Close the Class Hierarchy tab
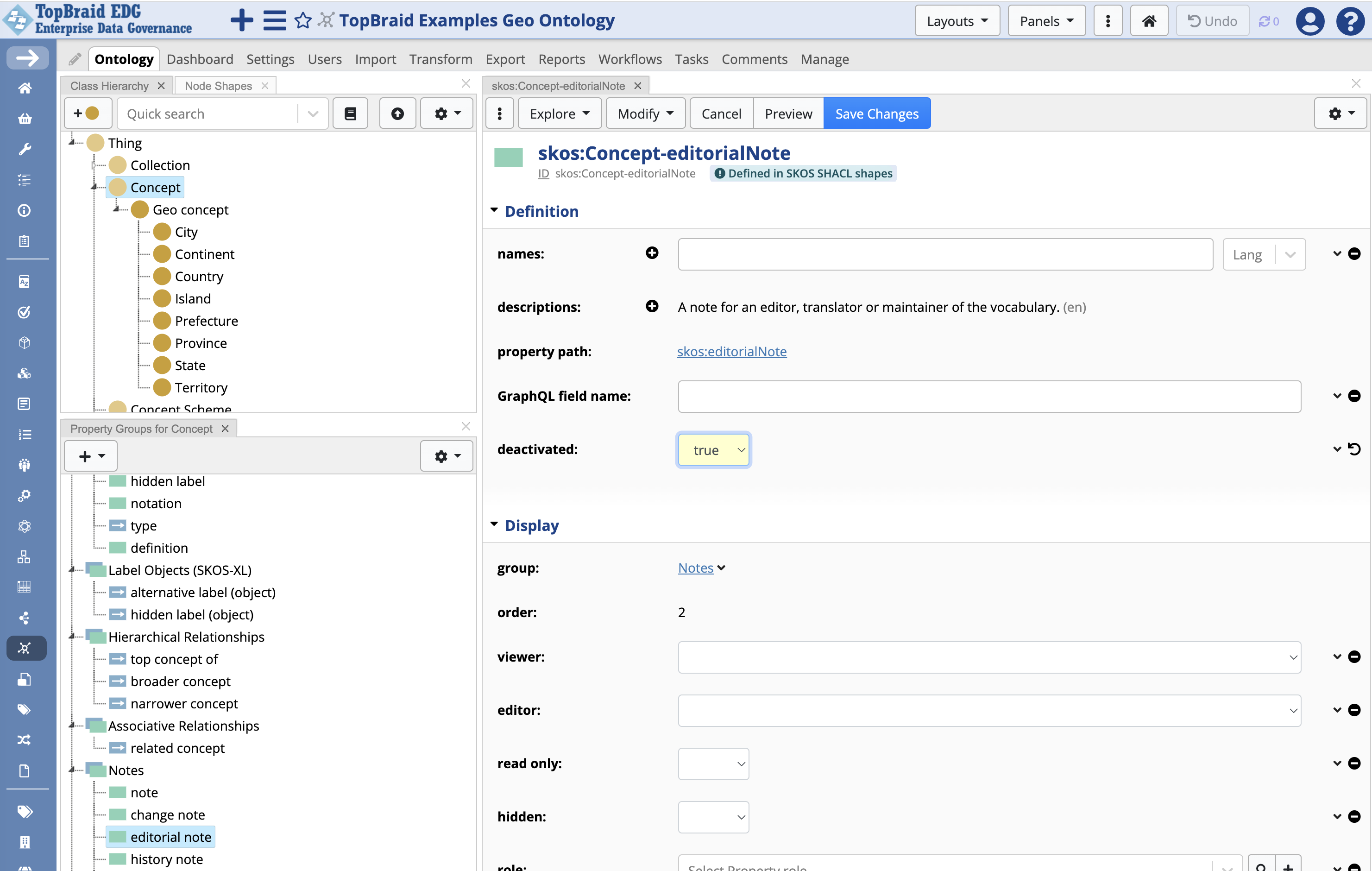Screen dimensions: 1372x871 [161, 86]
